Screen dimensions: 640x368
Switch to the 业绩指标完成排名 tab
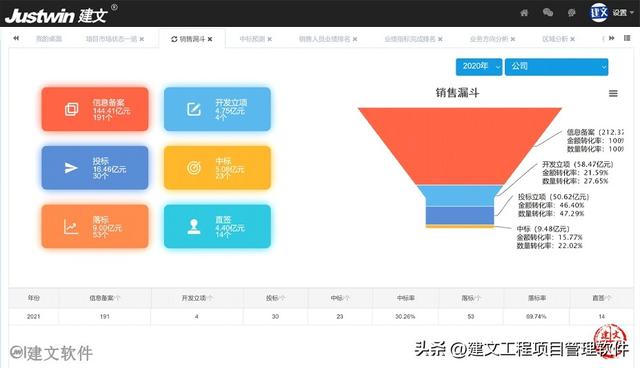pyautogui.click(x=410, y=39)
